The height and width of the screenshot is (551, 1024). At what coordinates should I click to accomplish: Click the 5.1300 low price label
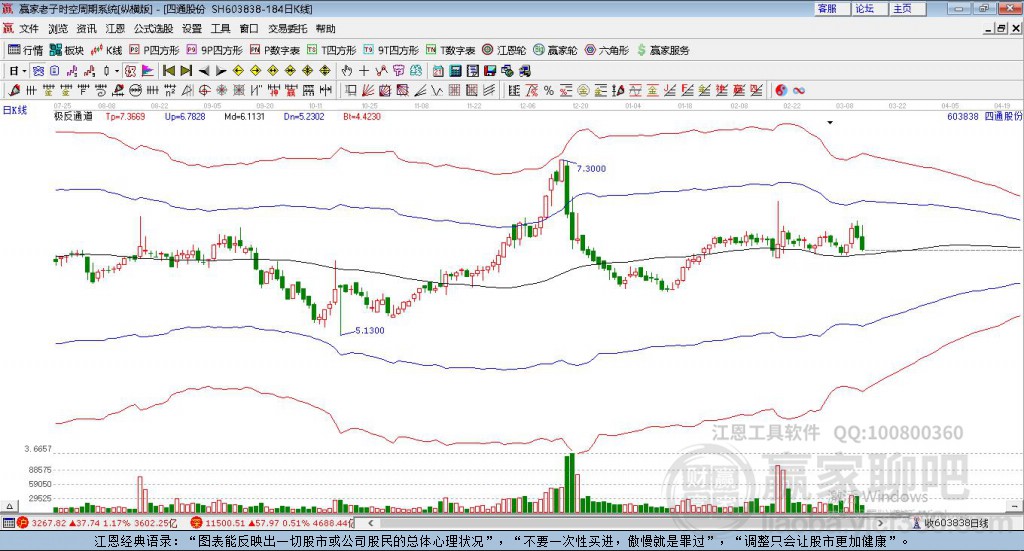[x=370, y=330]
